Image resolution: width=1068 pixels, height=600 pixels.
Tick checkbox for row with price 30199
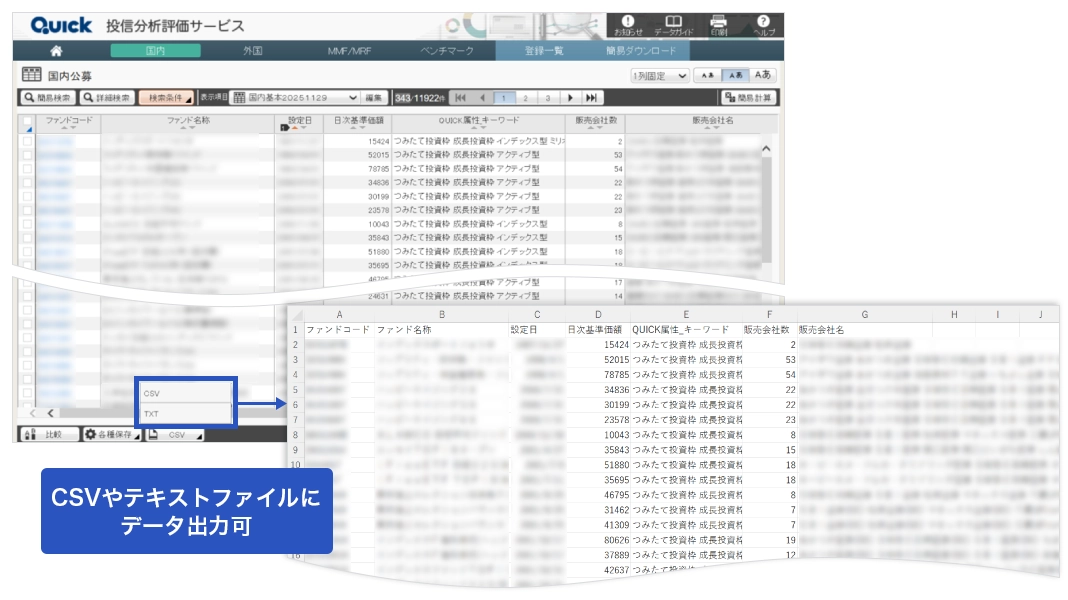27,196
